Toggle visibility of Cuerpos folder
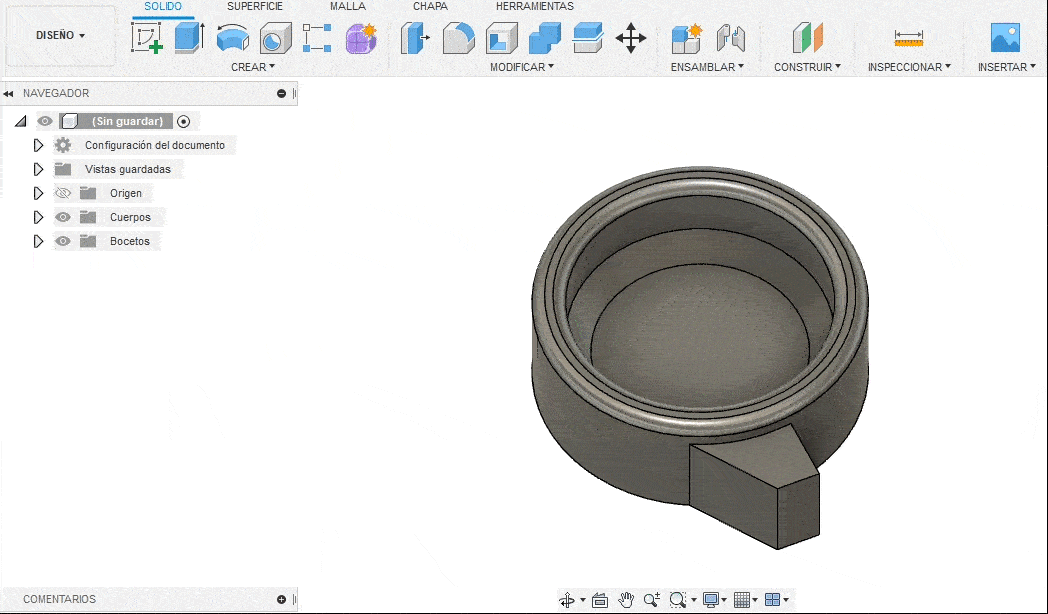This screenshot has height=614, width=1048. (63, 217)
